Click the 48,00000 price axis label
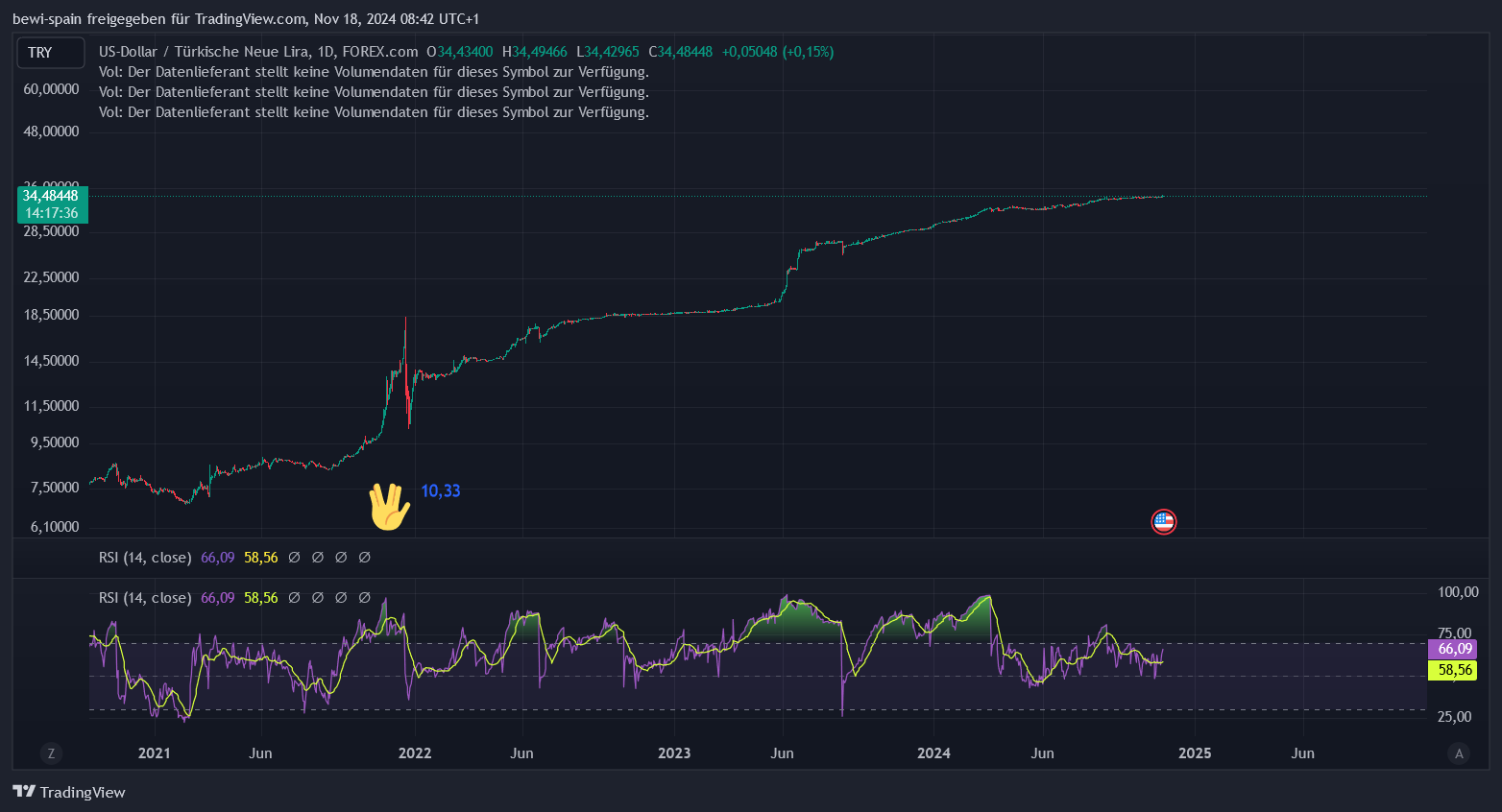This screenshot has height=812, width=1502. (51, 131)
